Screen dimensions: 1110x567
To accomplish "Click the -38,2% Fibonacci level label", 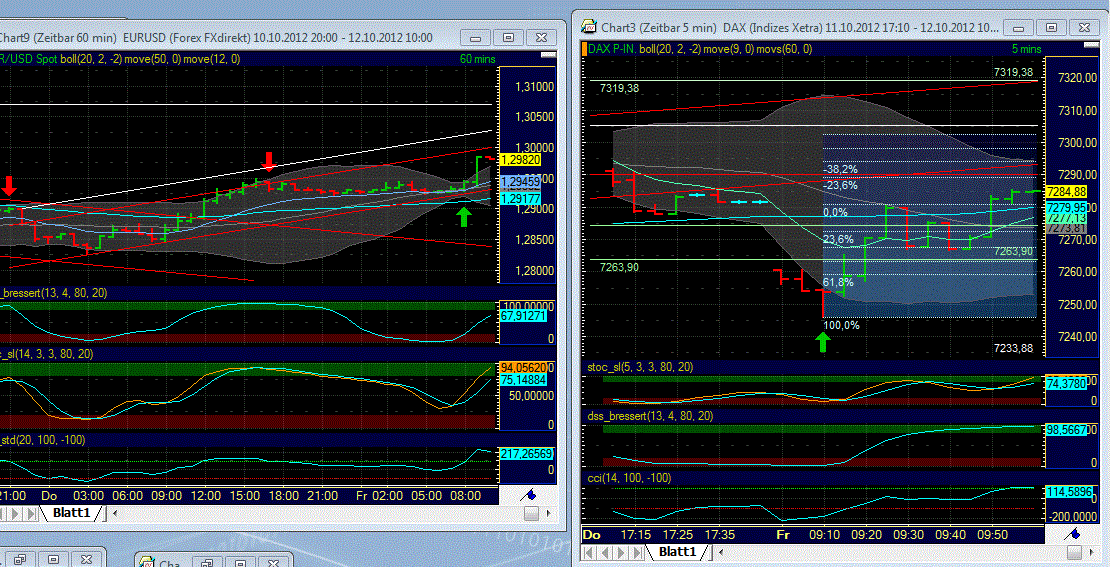I will pyautogui.click(x=840, y=170).
